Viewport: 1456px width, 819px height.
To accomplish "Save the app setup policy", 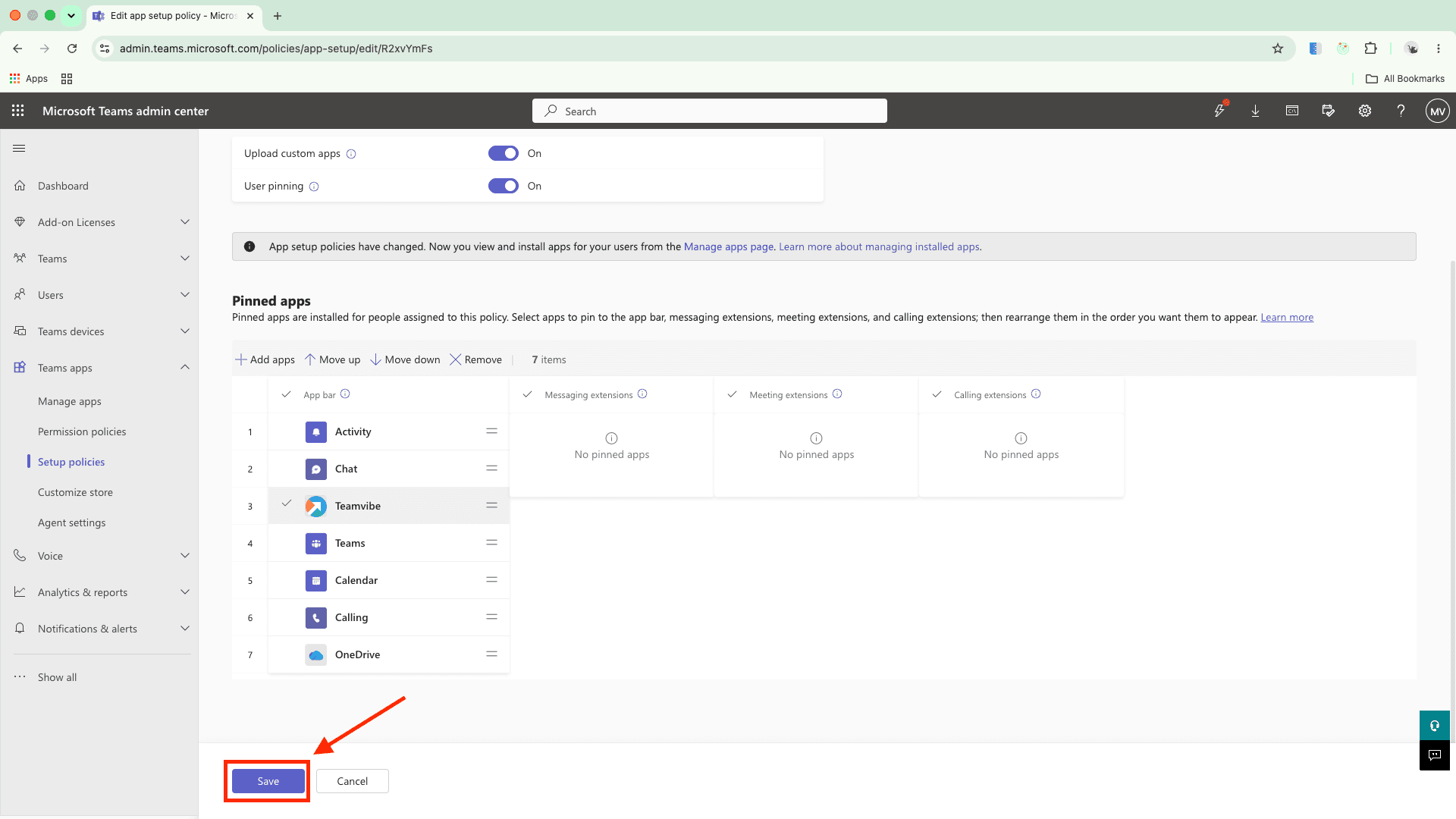I will pos(268,781).
